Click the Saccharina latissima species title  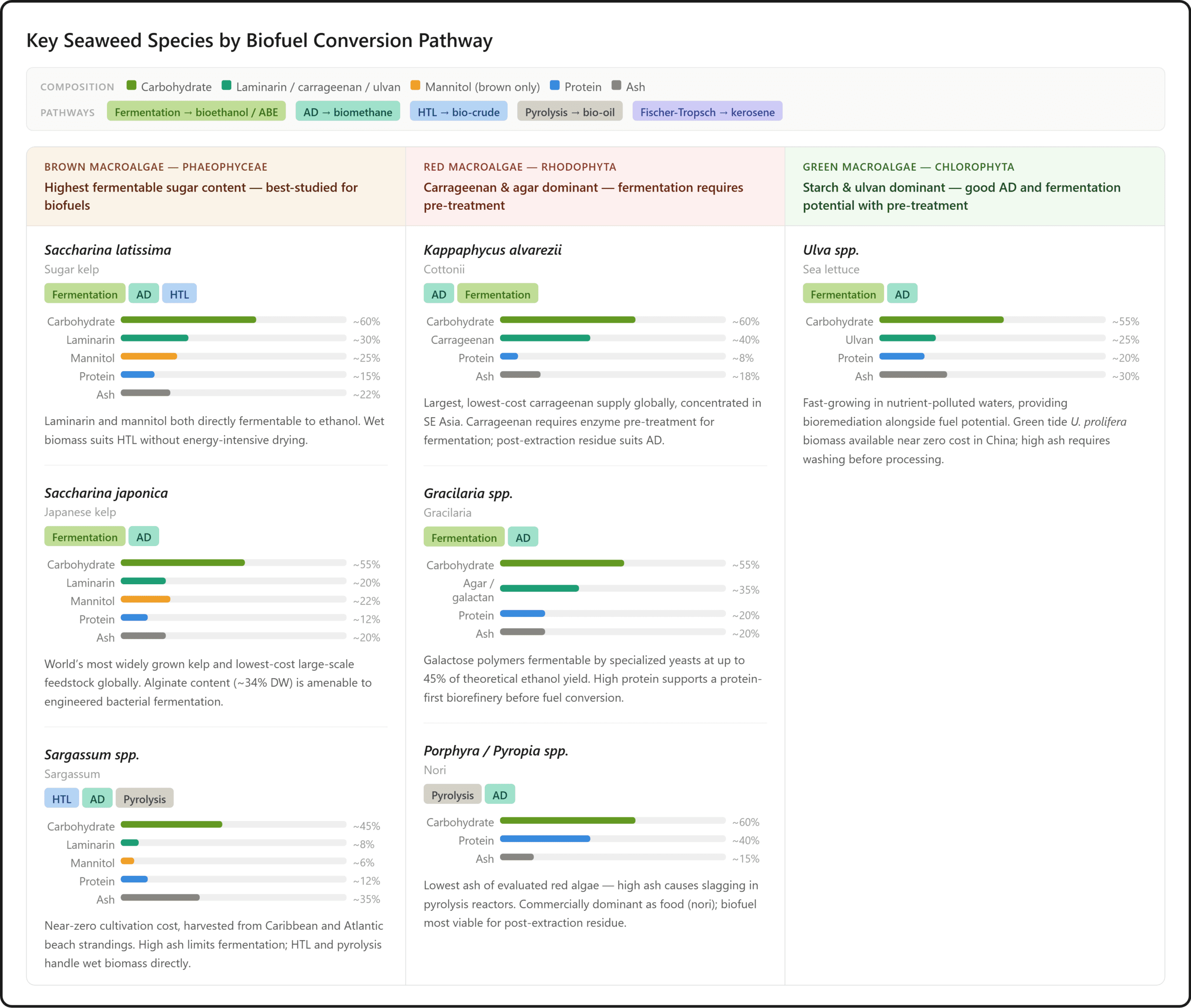pyautogui.click(x=108, y=250)
